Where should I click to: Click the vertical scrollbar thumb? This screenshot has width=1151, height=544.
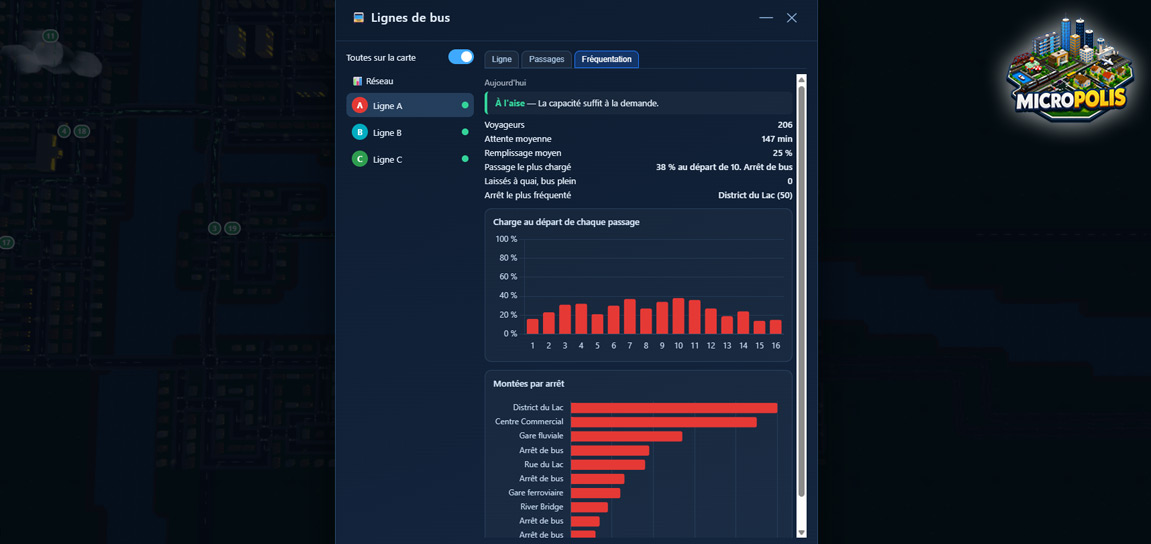tap(802, 291)
